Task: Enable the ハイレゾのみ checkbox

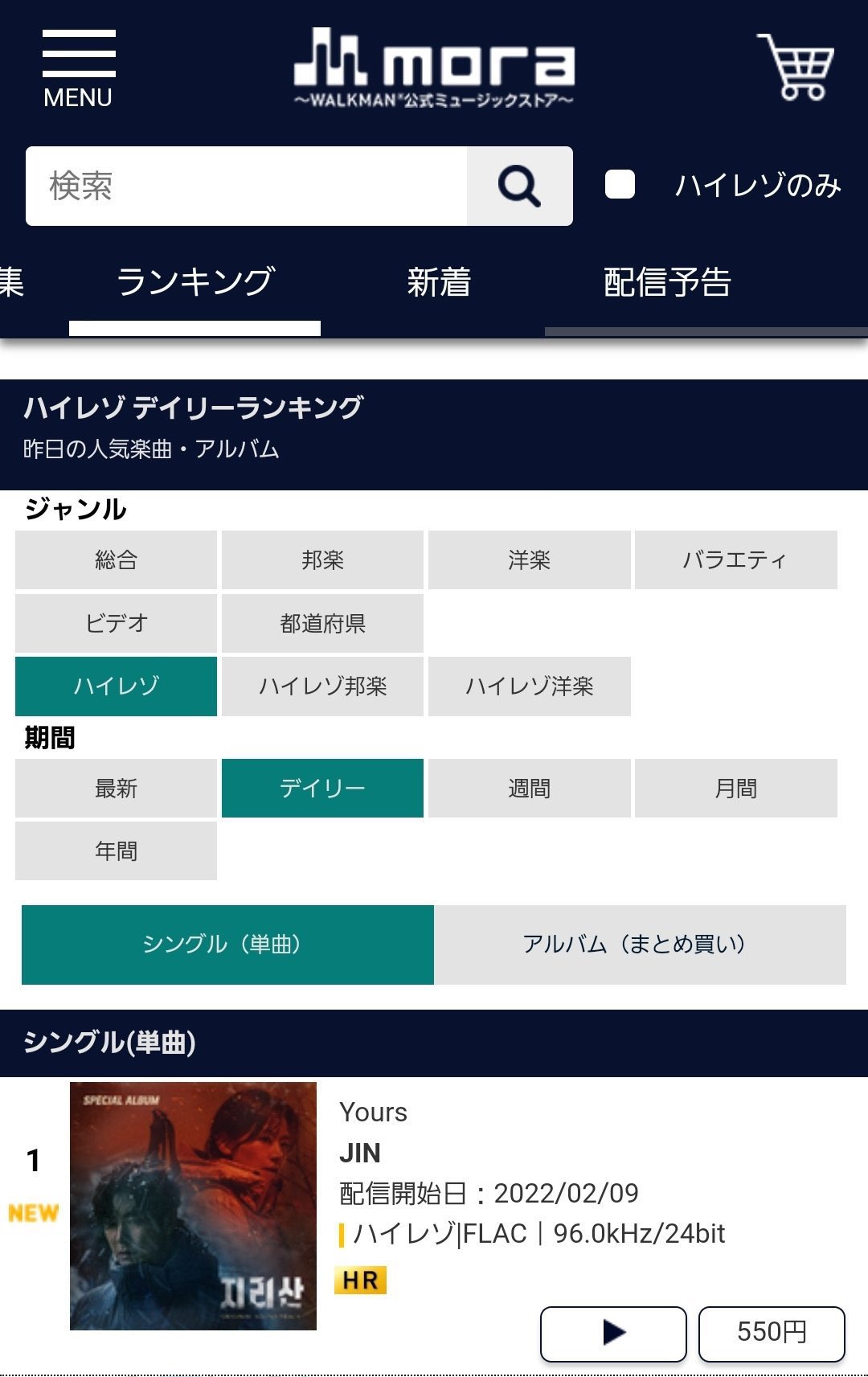Action: (620, 184)
